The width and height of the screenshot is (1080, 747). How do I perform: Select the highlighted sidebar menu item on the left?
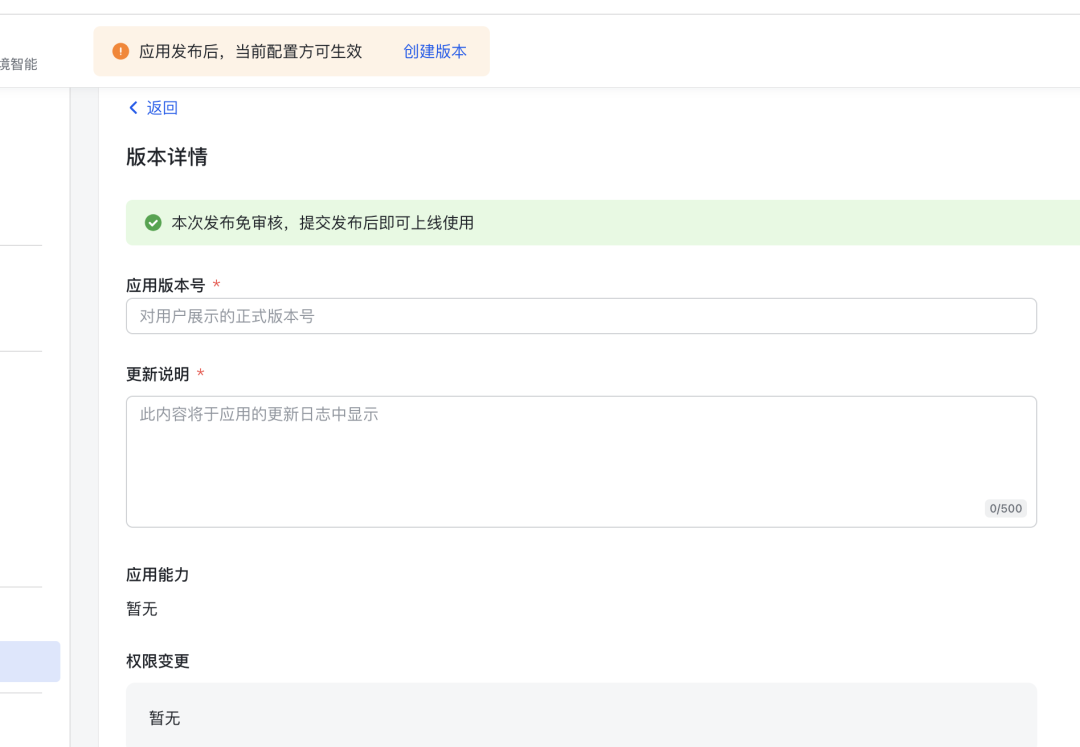pos(30,661)
